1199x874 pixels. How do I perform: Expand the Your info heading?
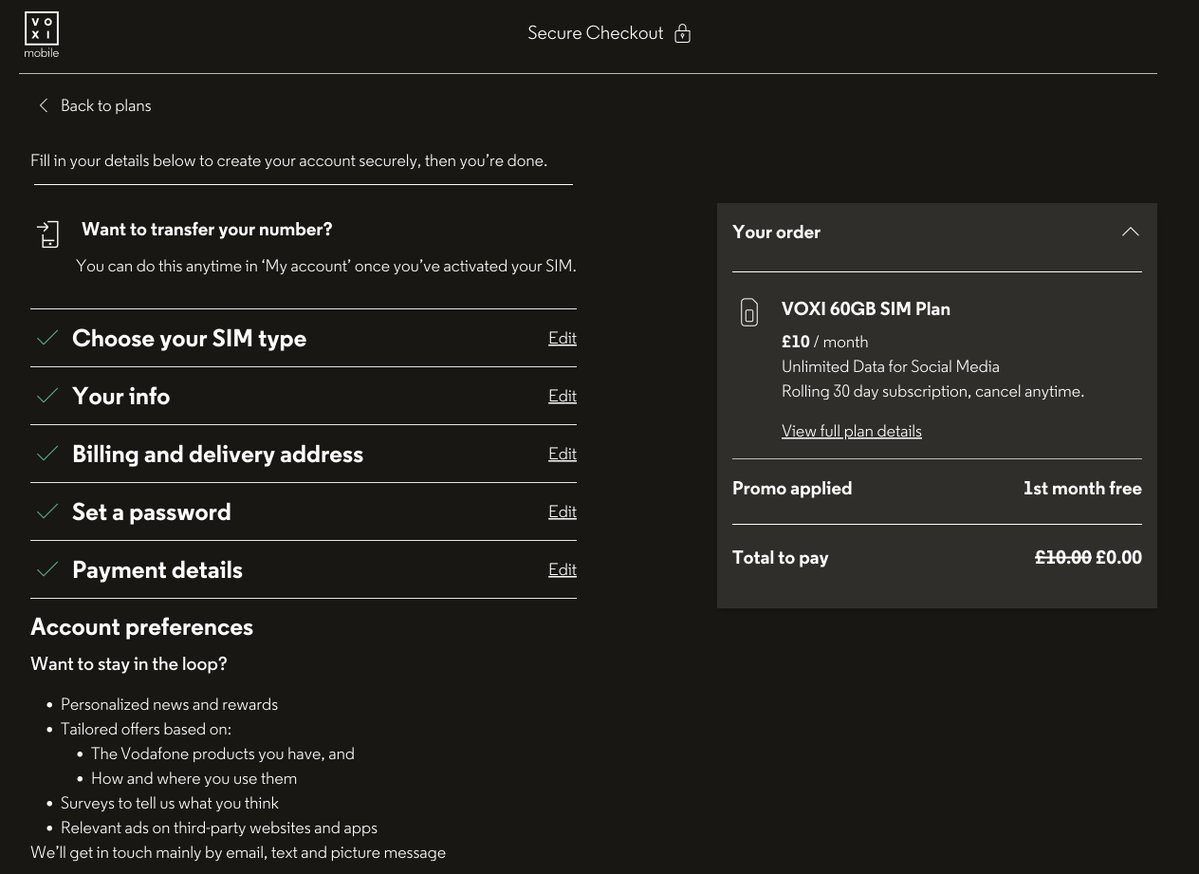tap(121, 396)
